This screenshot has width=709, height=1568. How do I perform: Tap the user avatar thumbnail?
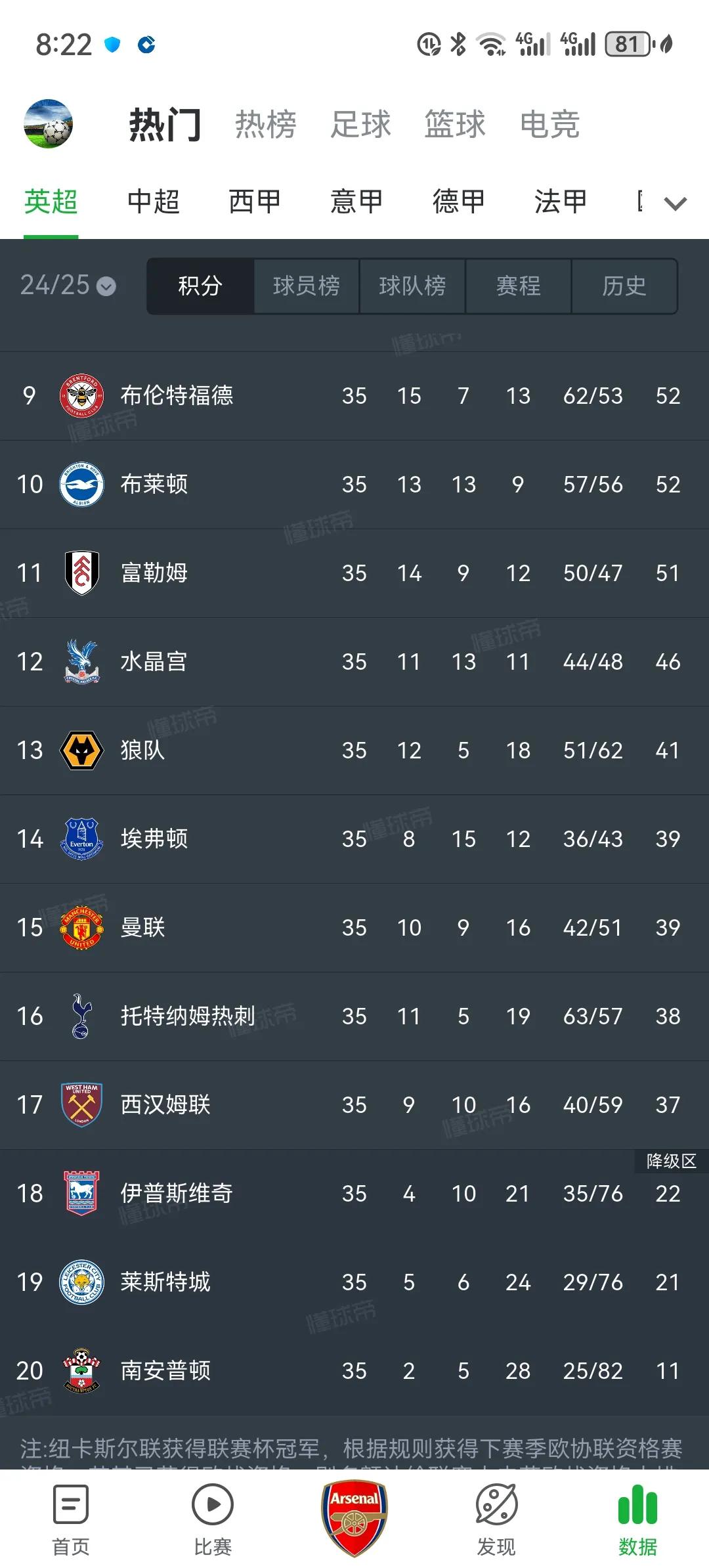click(x=48, y=123)
